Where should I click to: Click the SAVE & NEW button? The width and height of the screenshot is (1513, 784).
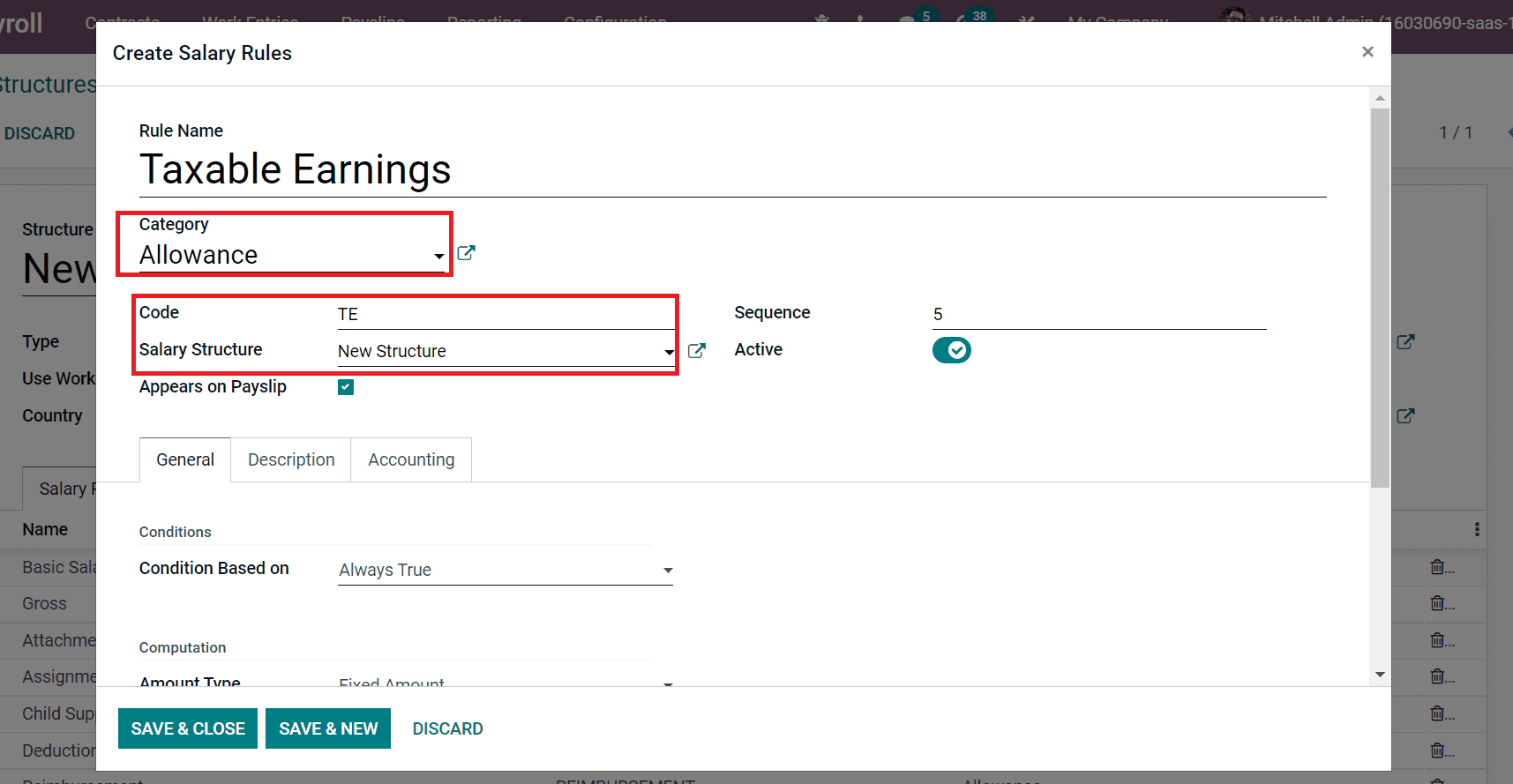coord(328,728)
